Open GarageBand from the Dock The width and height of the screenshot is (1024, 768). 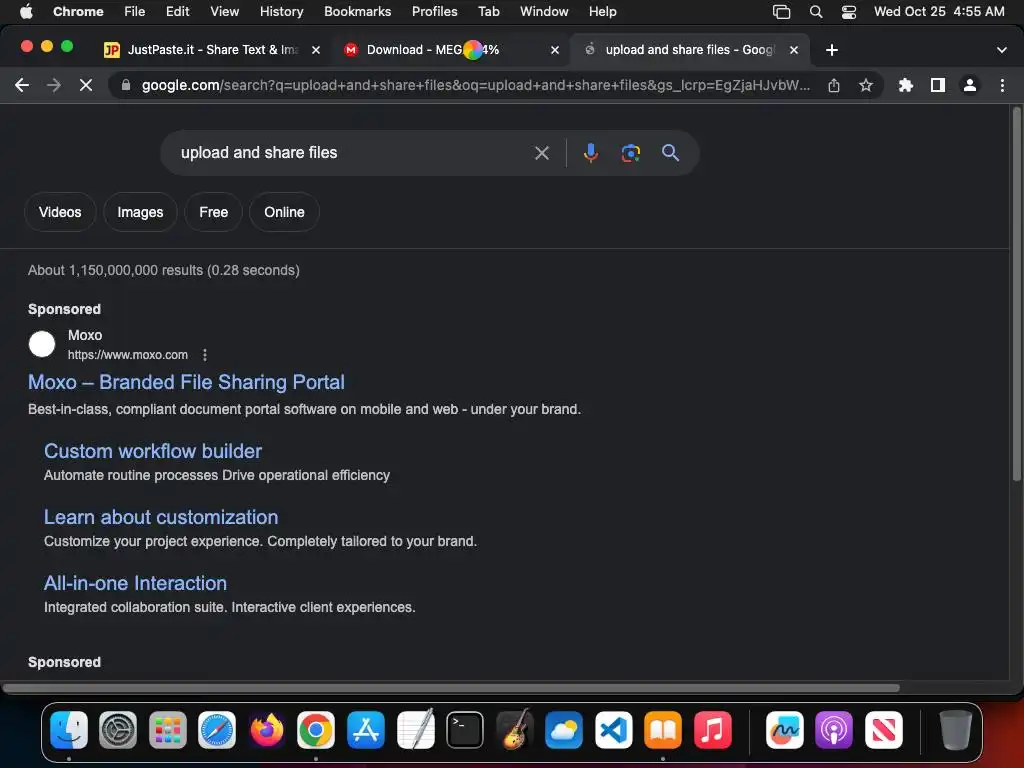515,729
